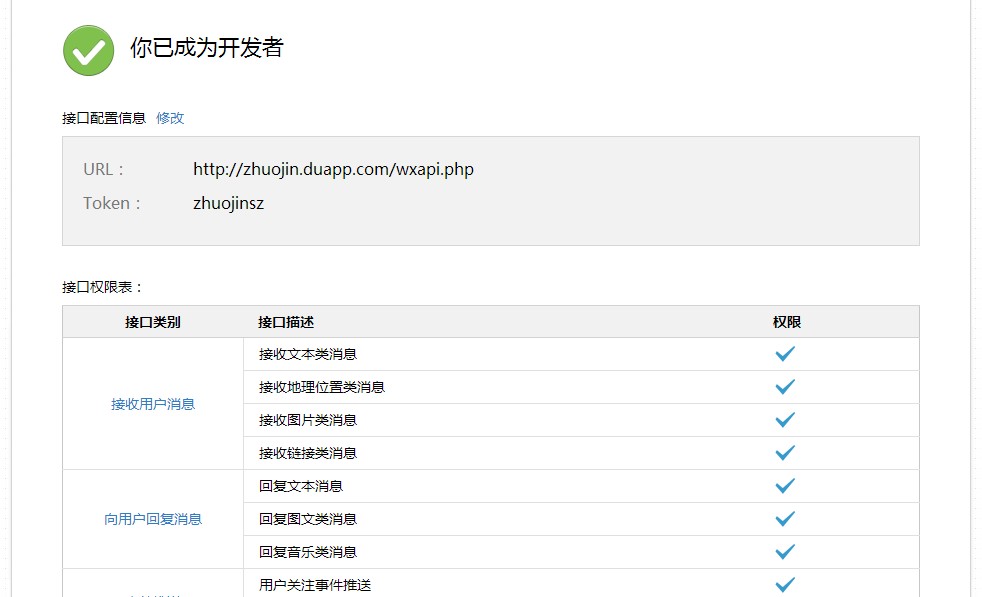Click checkmark for 接收地理位置类消息 permission

coord(785,386)
